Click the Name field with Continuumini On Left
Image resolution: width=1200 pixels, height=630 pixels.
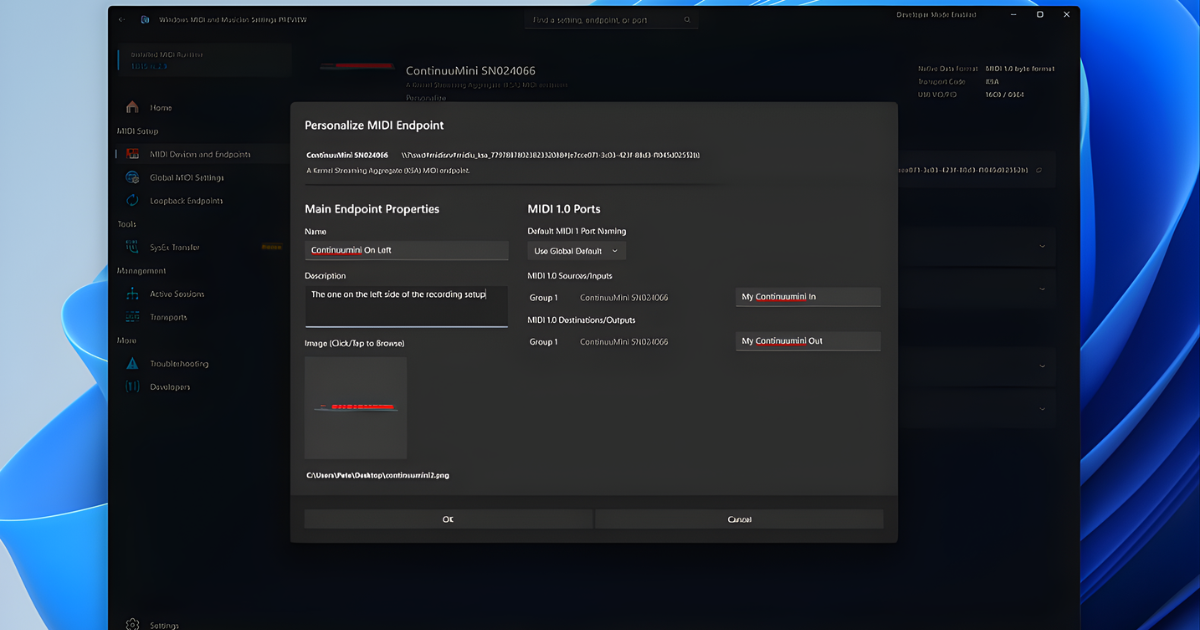(406, 250)
